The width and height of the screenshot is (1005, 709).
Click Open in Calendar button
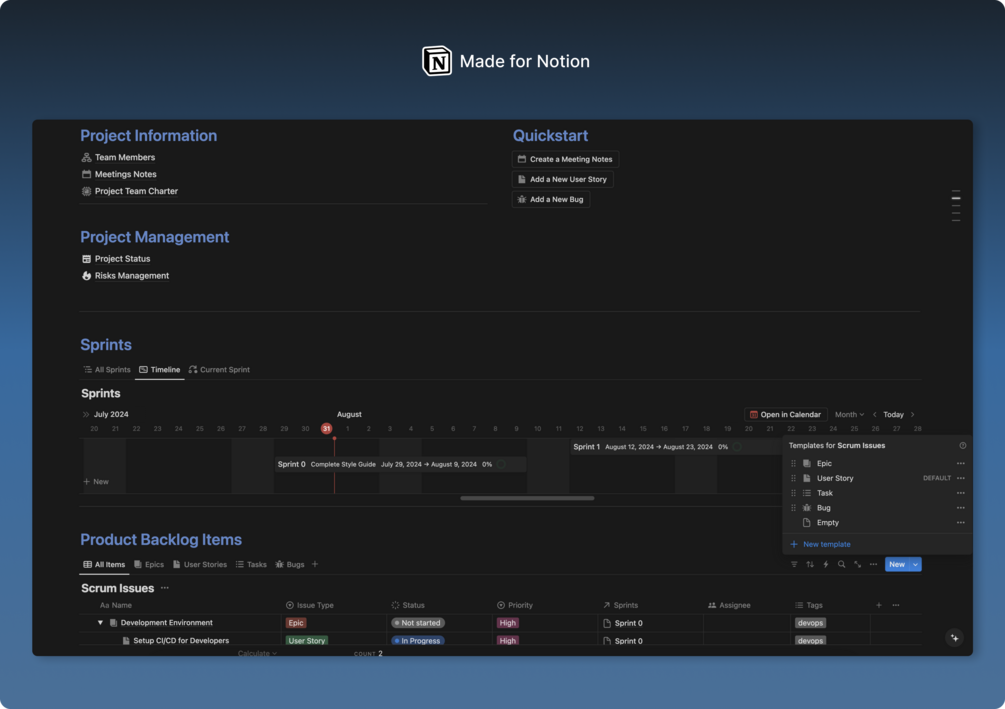786,415
